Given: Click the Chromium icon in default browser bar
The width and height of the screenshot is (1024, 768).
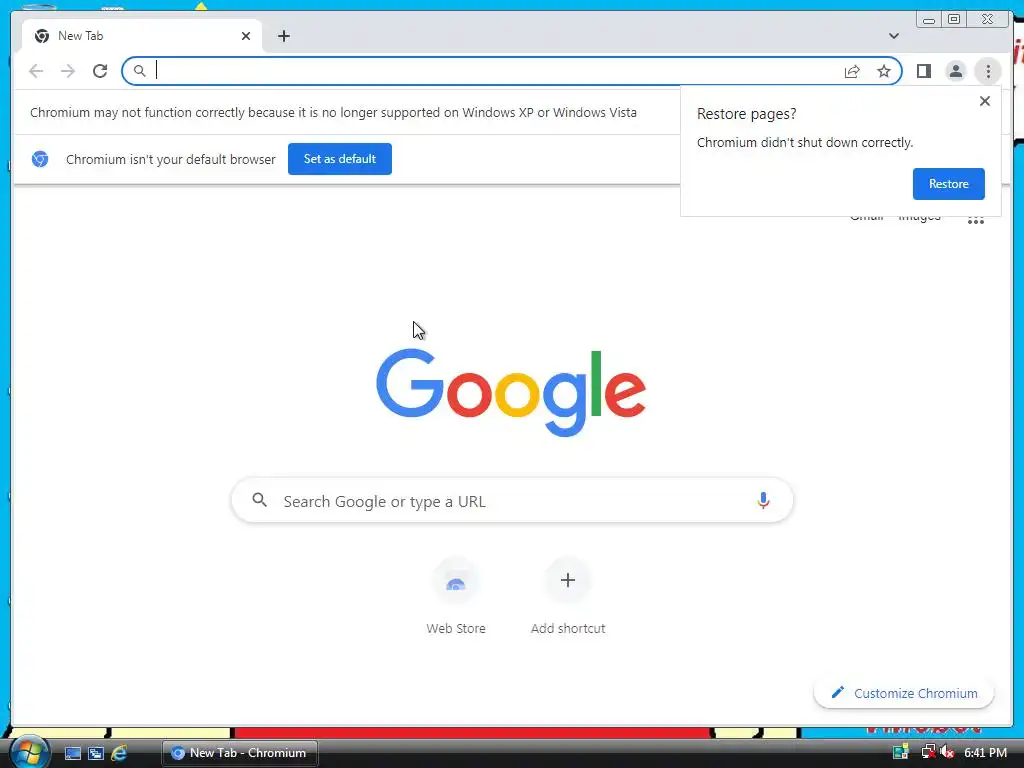Looking at the screenshot, I should [x=40, y=159].
